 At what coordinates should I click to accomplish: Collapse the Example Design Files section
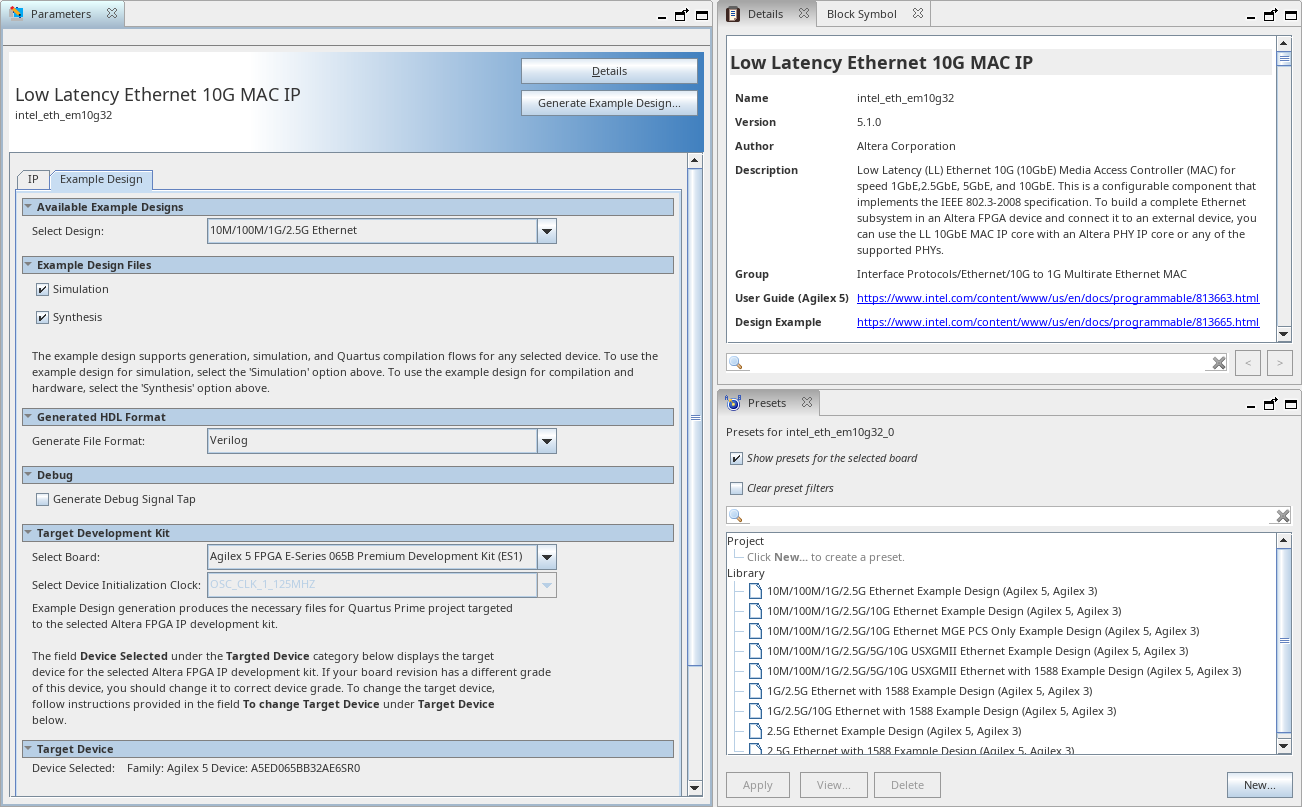tap(29, 265)
